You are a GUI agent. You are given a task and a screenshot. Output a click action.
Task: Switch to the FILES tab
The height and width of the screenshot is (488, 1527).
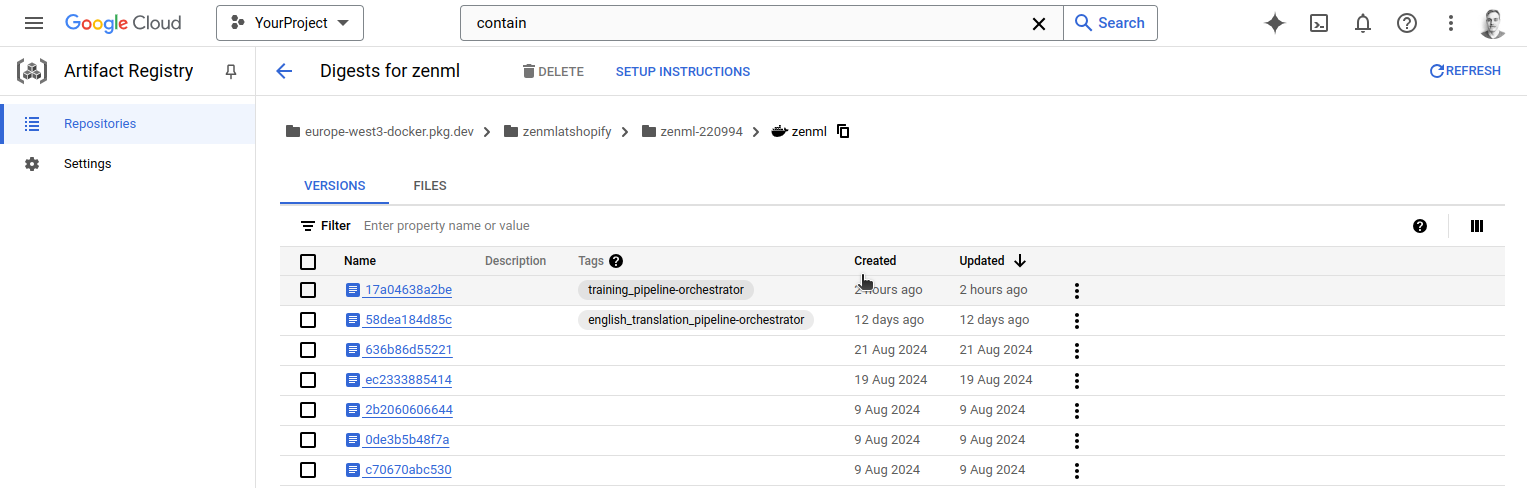[430, 186]
